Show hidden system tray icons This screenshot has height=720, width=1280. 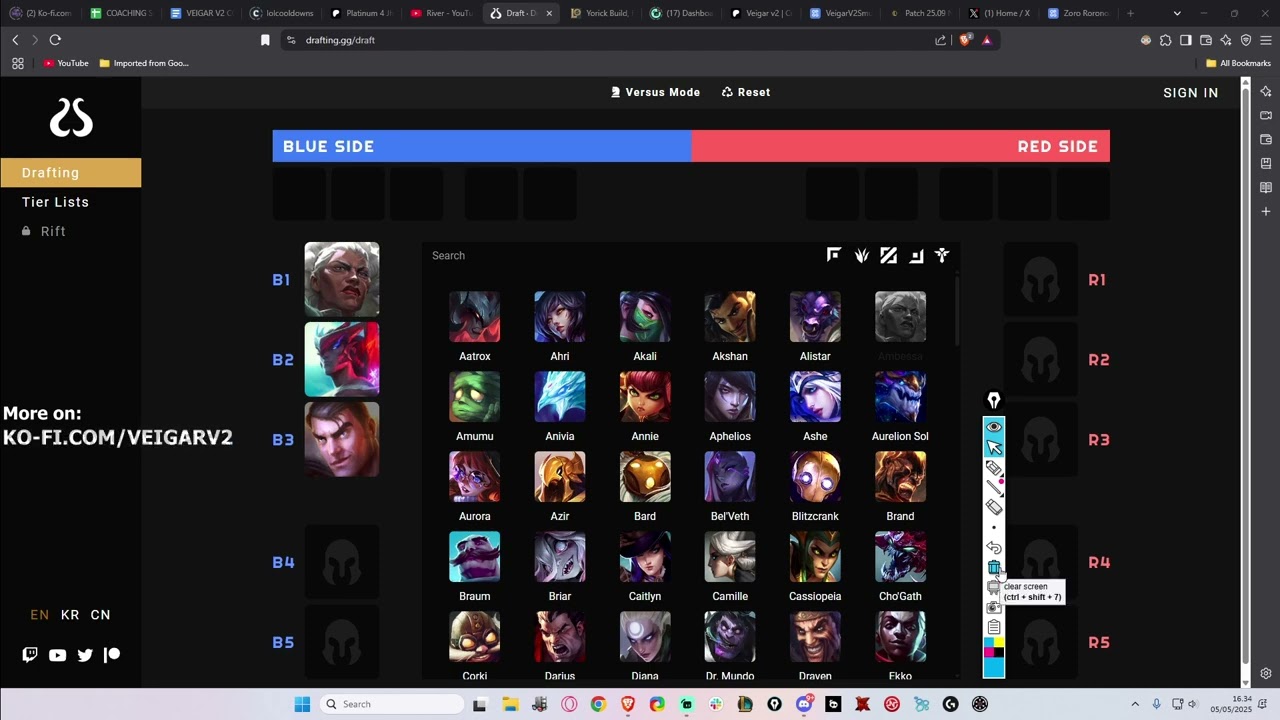pos(1135,704)
